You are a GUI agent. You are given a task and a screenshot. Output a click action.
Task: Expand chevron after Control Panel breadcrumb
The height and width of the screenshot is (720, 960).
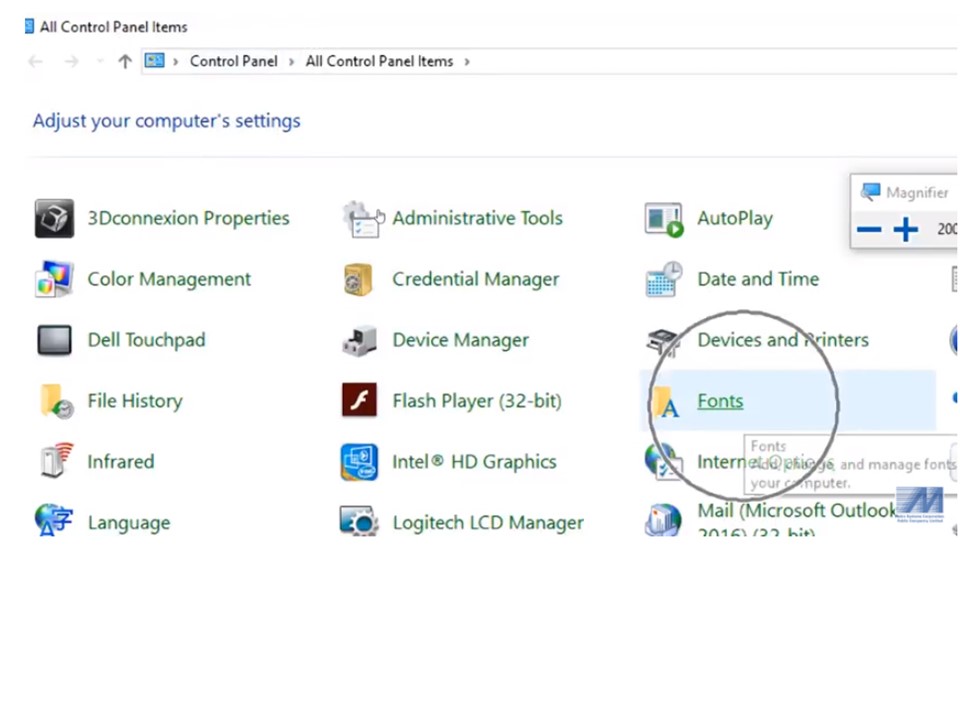291,62
